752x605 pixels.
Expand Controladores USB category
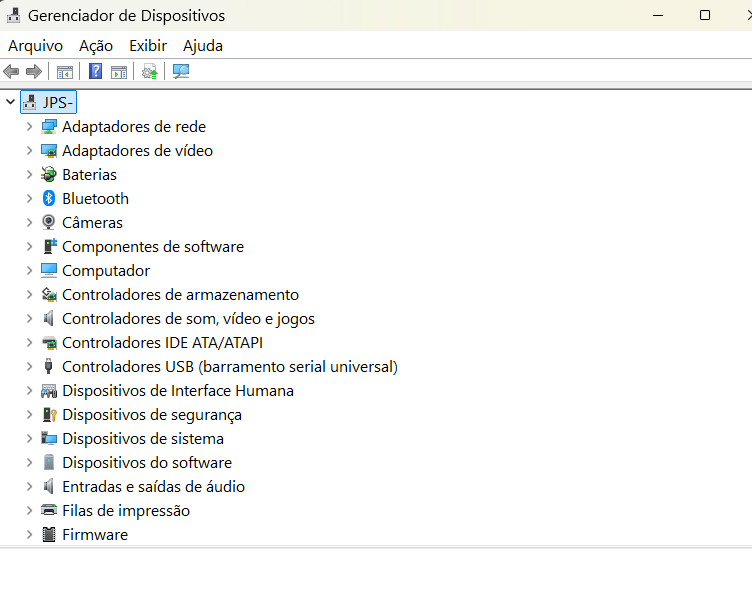[29, 367]
